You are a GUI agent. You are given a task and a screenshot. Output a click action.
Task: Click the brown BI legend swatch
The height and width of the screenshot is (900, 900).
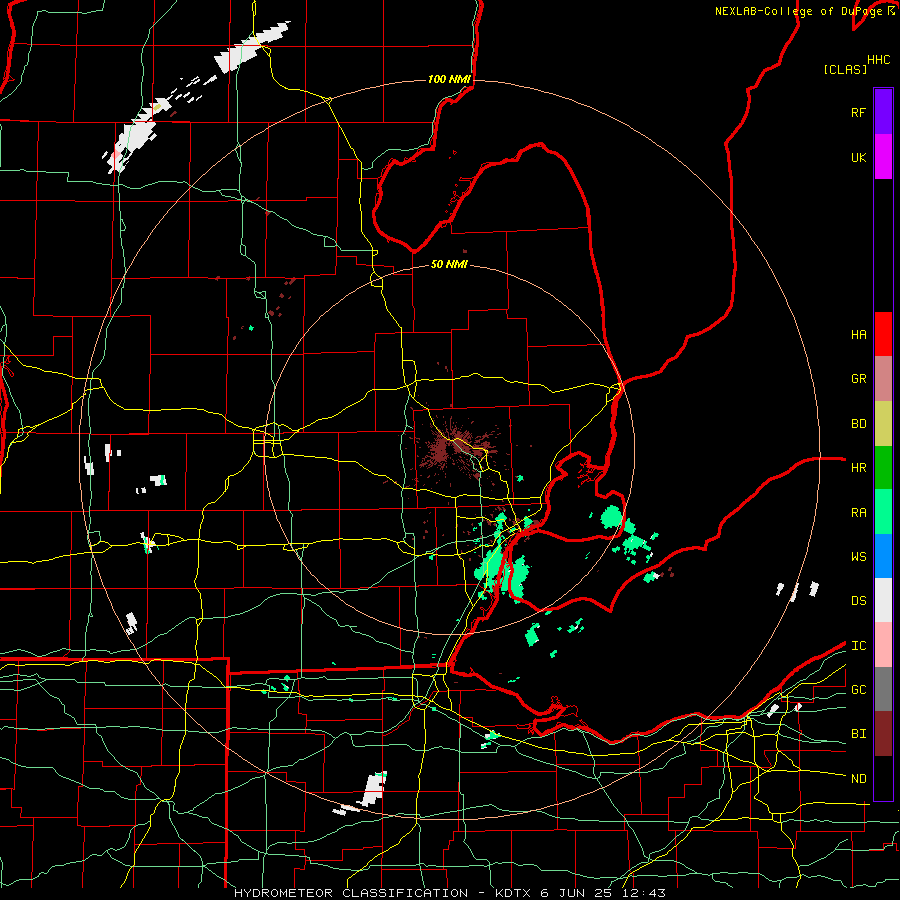tap(883, 734)
